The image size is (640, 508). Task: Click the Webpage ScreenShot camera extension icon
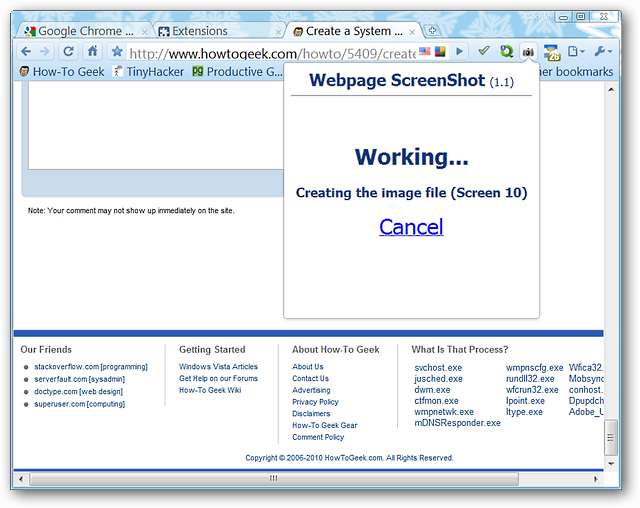(x=528, y=52)
